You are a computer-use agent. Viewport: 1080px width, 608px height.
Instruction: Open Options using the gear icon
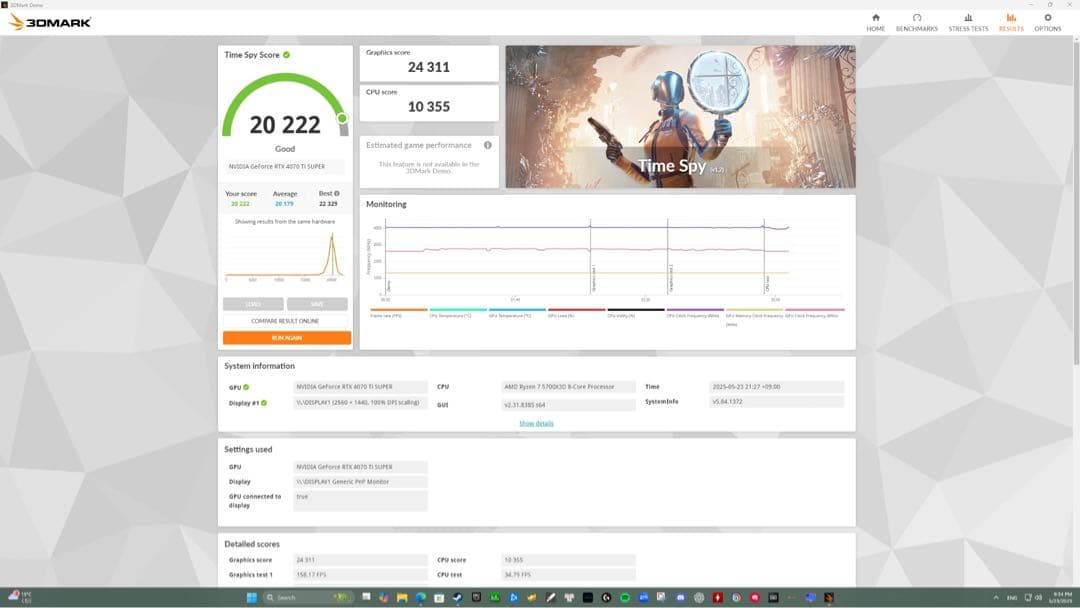tap(1046, 21)
